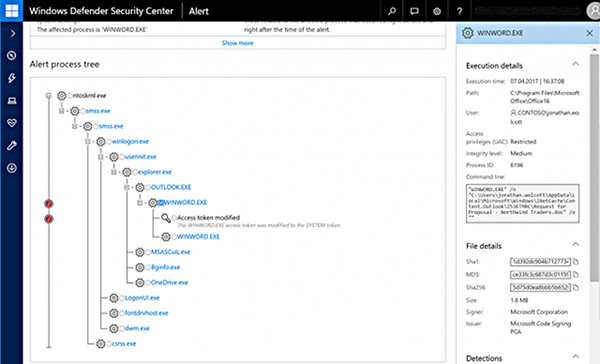
Task: Collapse the Execution details section
Action: [x=576, y=64]
